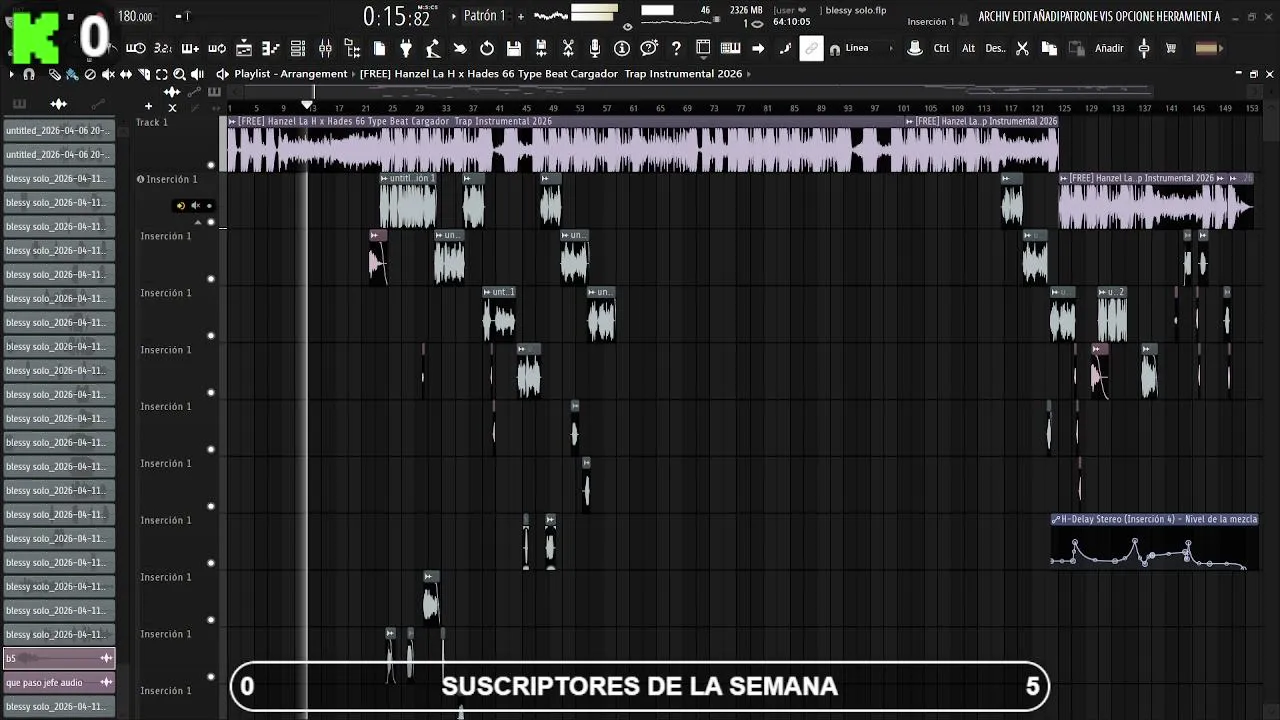Image resolution: width=1280 pixels, height=720 pixels.
Task: Expand arrow after Trap Instrumental 2026 title
Action: [x=749, y=74]
